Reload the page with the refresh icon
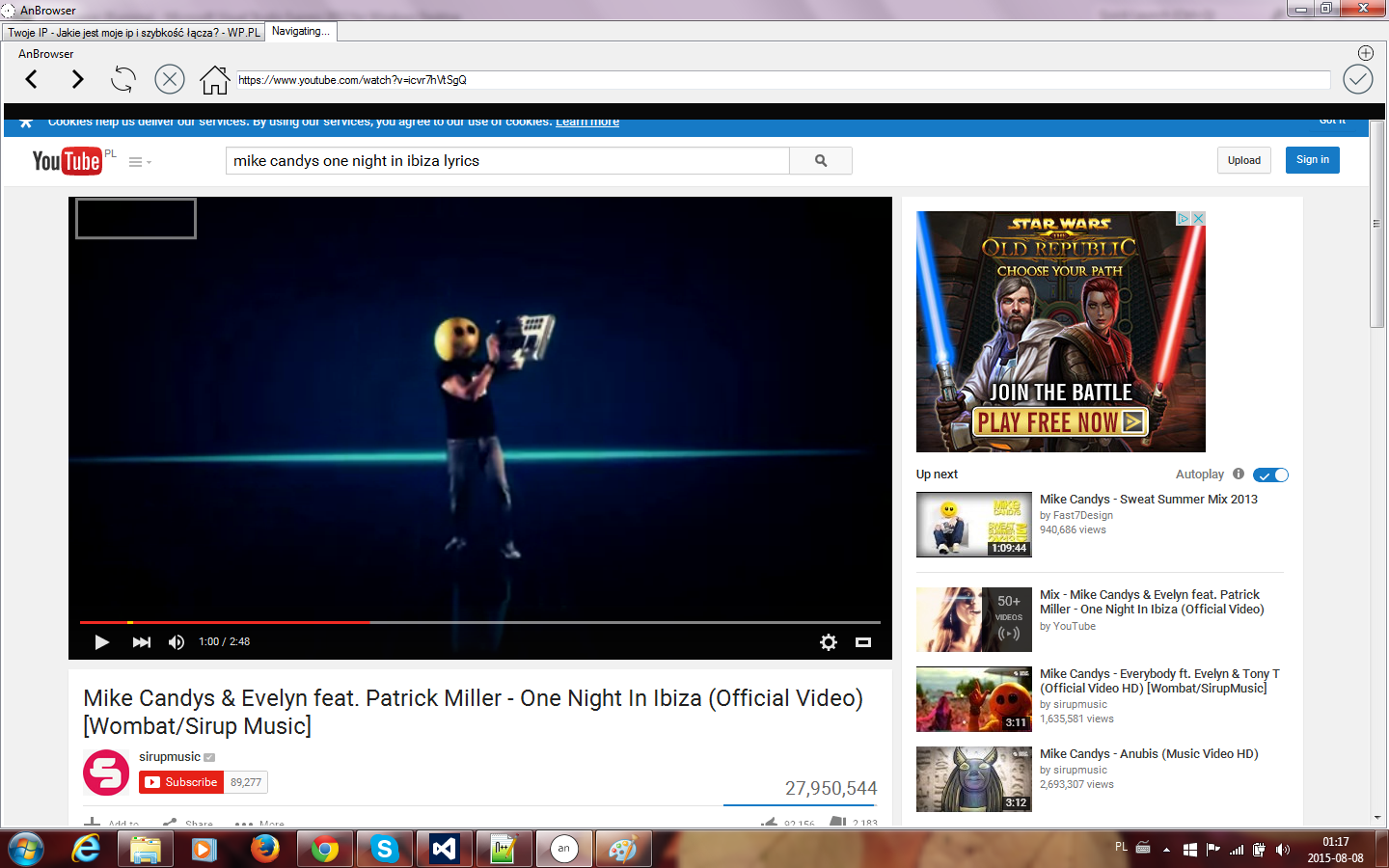1389x868 pixels. pos(123,79)
